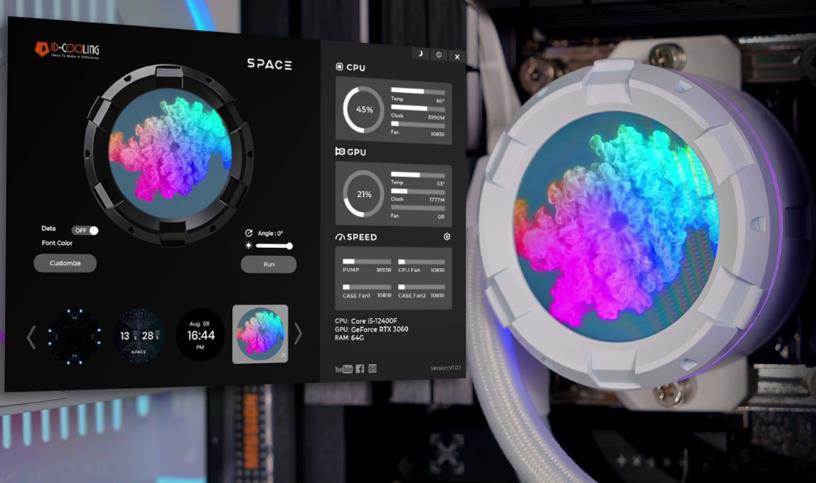Open the YouTube link icon
The image size is (816, 483).
(343, 368)
